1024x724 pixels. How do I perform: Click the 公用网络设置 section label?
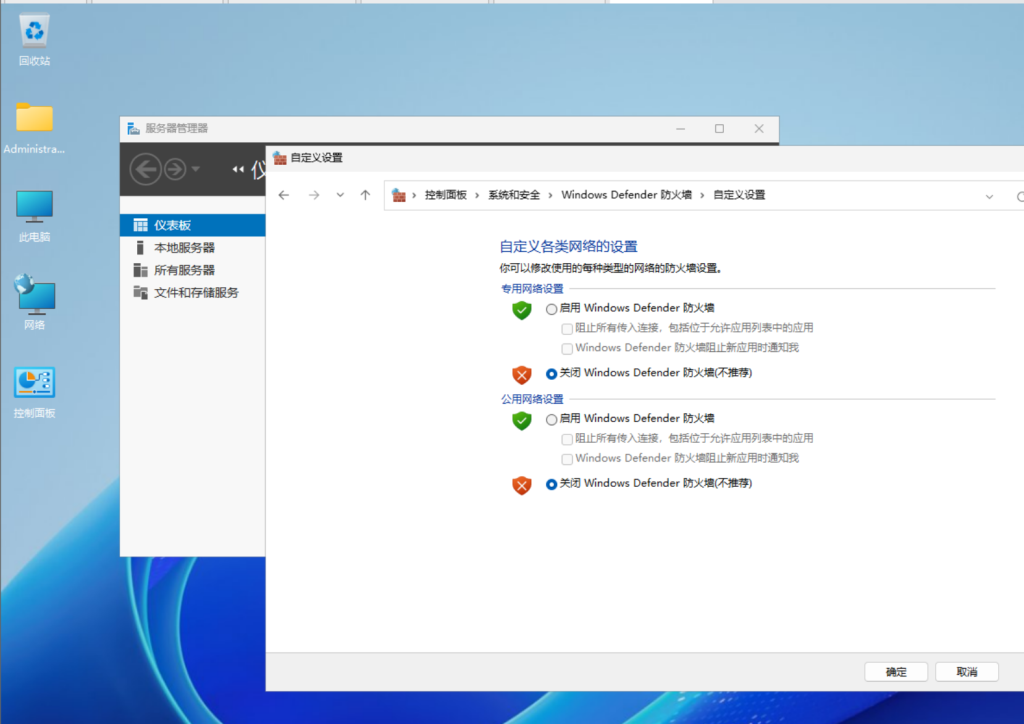coord(532,399)
